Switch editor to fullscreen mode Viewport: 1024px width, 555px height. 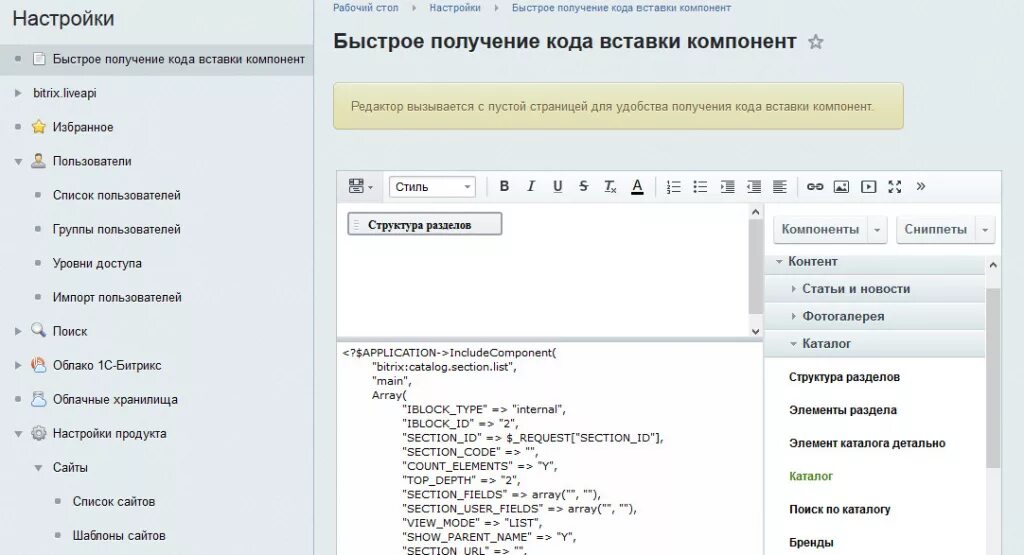pyautogui.click(x=895, y=187)
